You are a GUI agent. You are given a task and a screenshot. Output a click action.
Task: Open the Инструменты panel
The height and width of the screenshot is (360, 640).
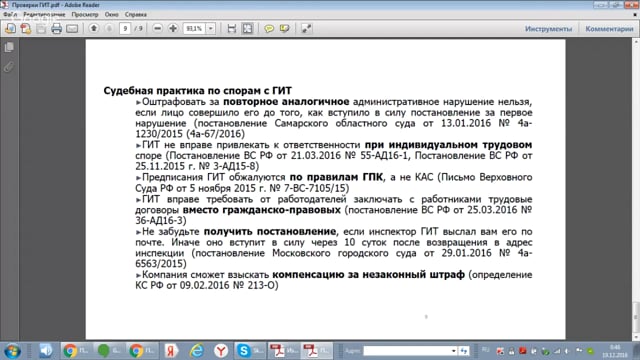pyautogui.click(x=548, y=29)
